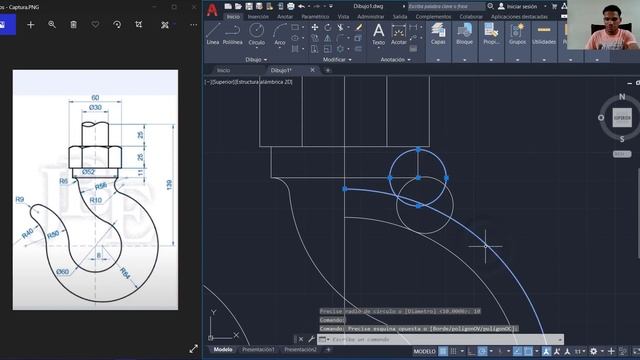Click the Open file icon in quick access toolbar

pos(238,7)
